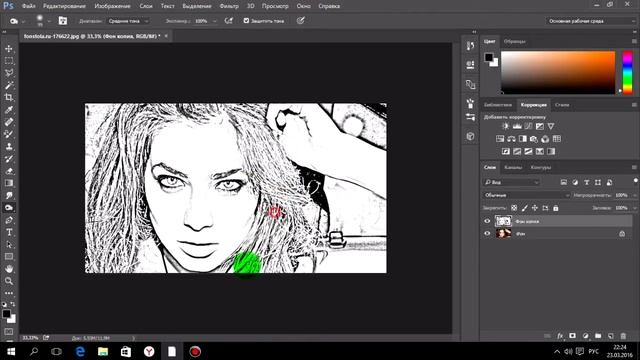Select the Pen tool

click(9, 220)
